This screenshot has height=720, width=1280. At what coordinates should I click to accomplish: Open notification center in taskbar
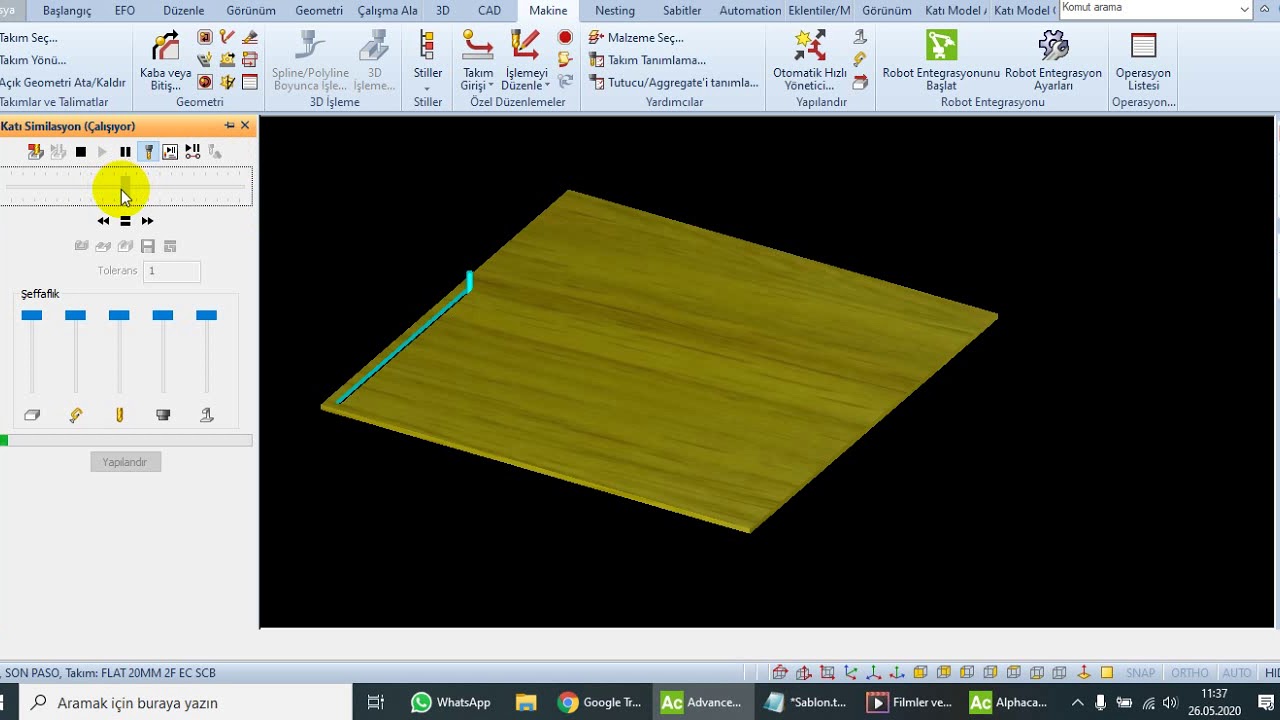pyautogui.click(x=1265, y=702)
